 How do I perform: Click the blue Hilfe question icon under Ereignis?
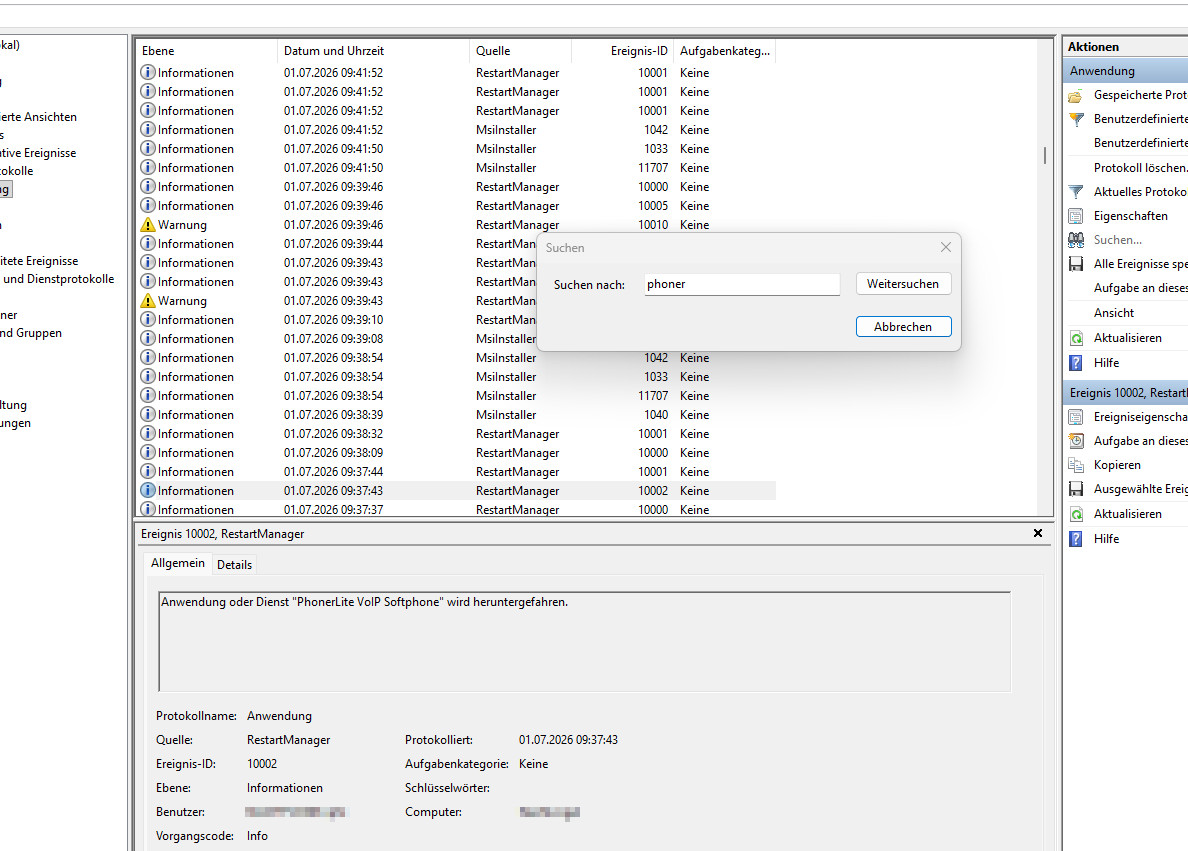pos(1075,539)
